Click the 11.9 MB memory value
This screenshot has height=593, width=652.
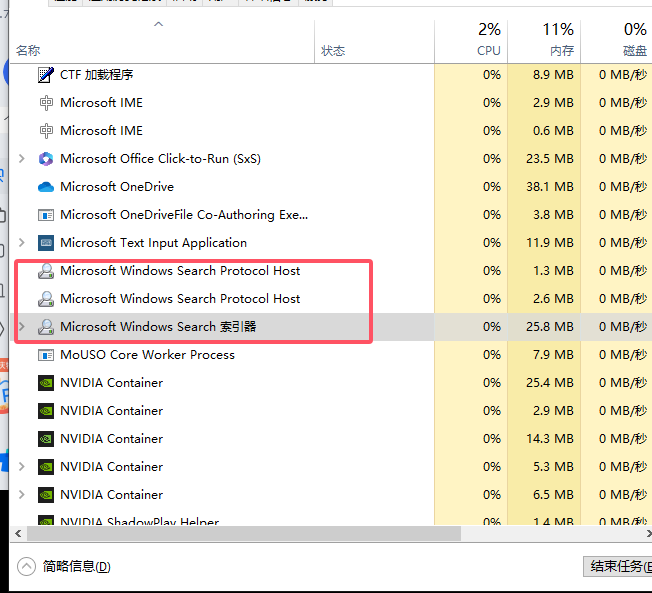click(x=550, y=243)
